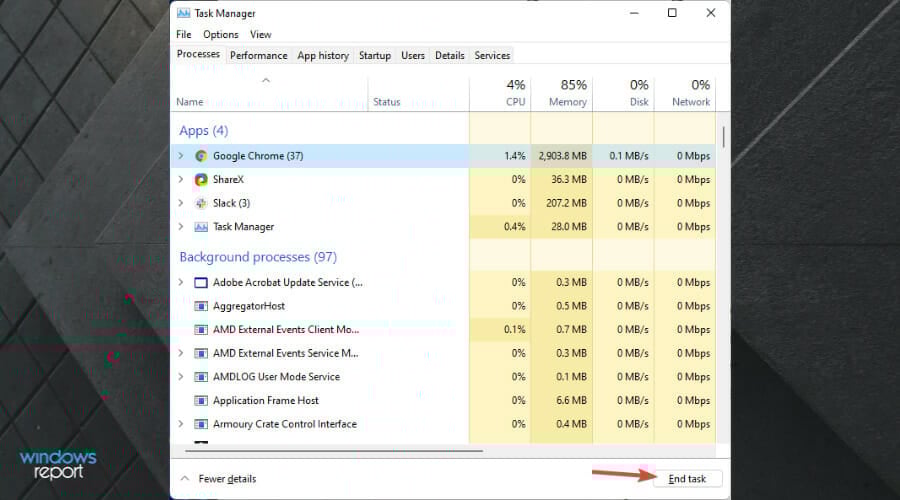Screen dimensions: 900x500
Task: Click the Task Manager title bar icon
Action: tap(184, 13)
